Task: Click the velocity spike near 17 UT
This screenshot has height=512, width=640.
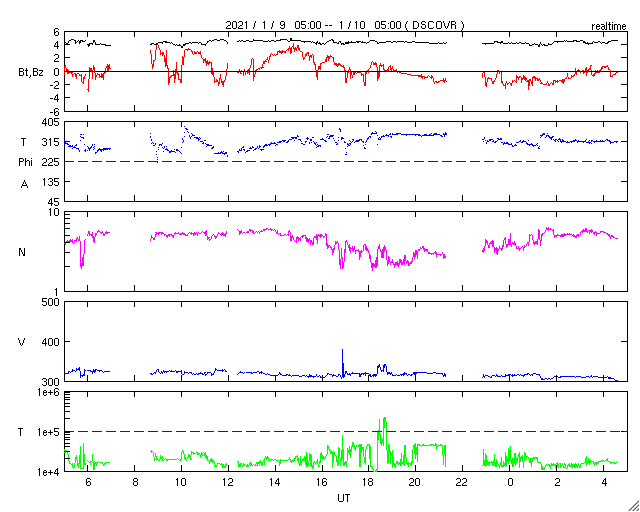Action: [x=342, y=361]
